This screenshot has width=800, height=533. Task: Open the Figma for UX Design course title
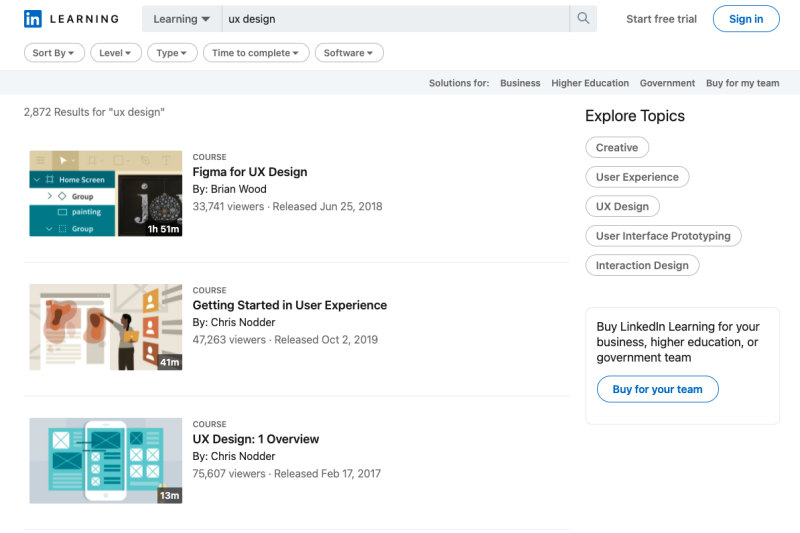pyautogui.click(x=249, y=172)
